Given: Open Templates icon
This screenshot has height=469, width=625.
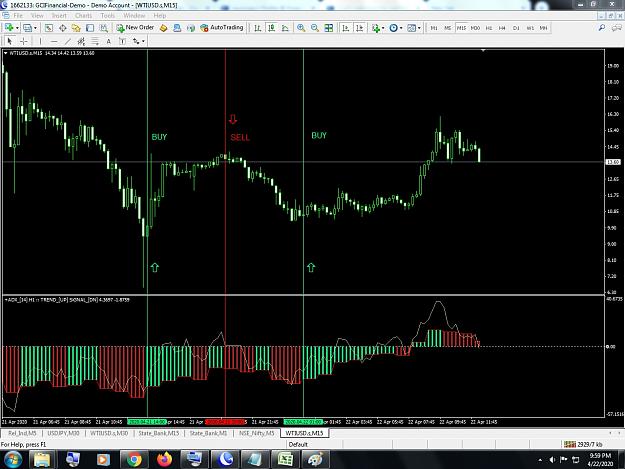Looking at the screenshot, I should click(411, 28).
